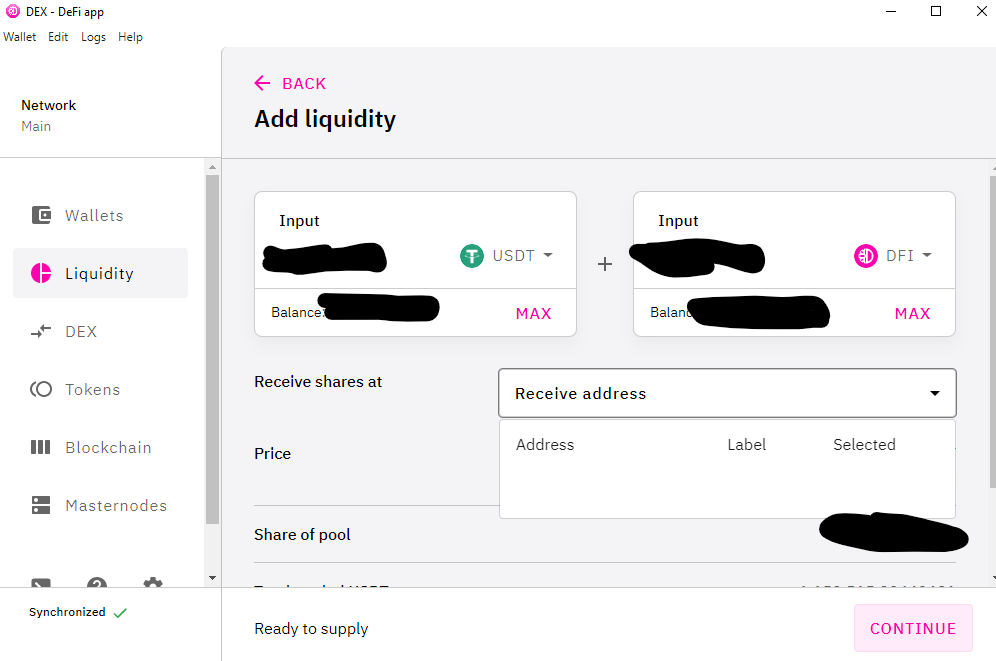This screenshot has width=996, height=661.
Task: Click the pink DFI token icon
Action: pos(866,256)
